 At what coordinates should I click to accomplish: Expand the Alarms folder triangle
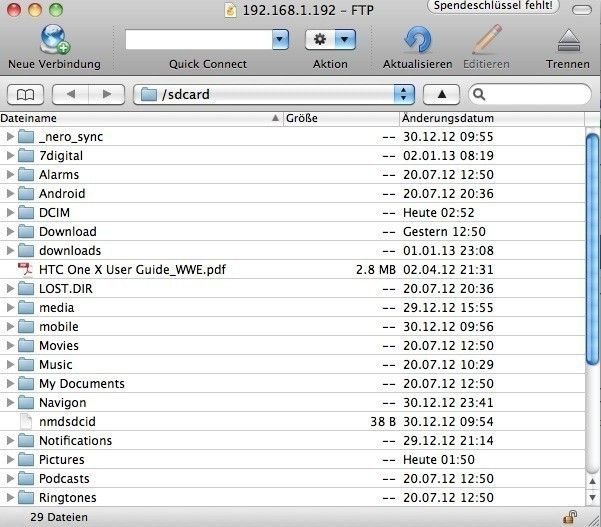coord(10,174)
